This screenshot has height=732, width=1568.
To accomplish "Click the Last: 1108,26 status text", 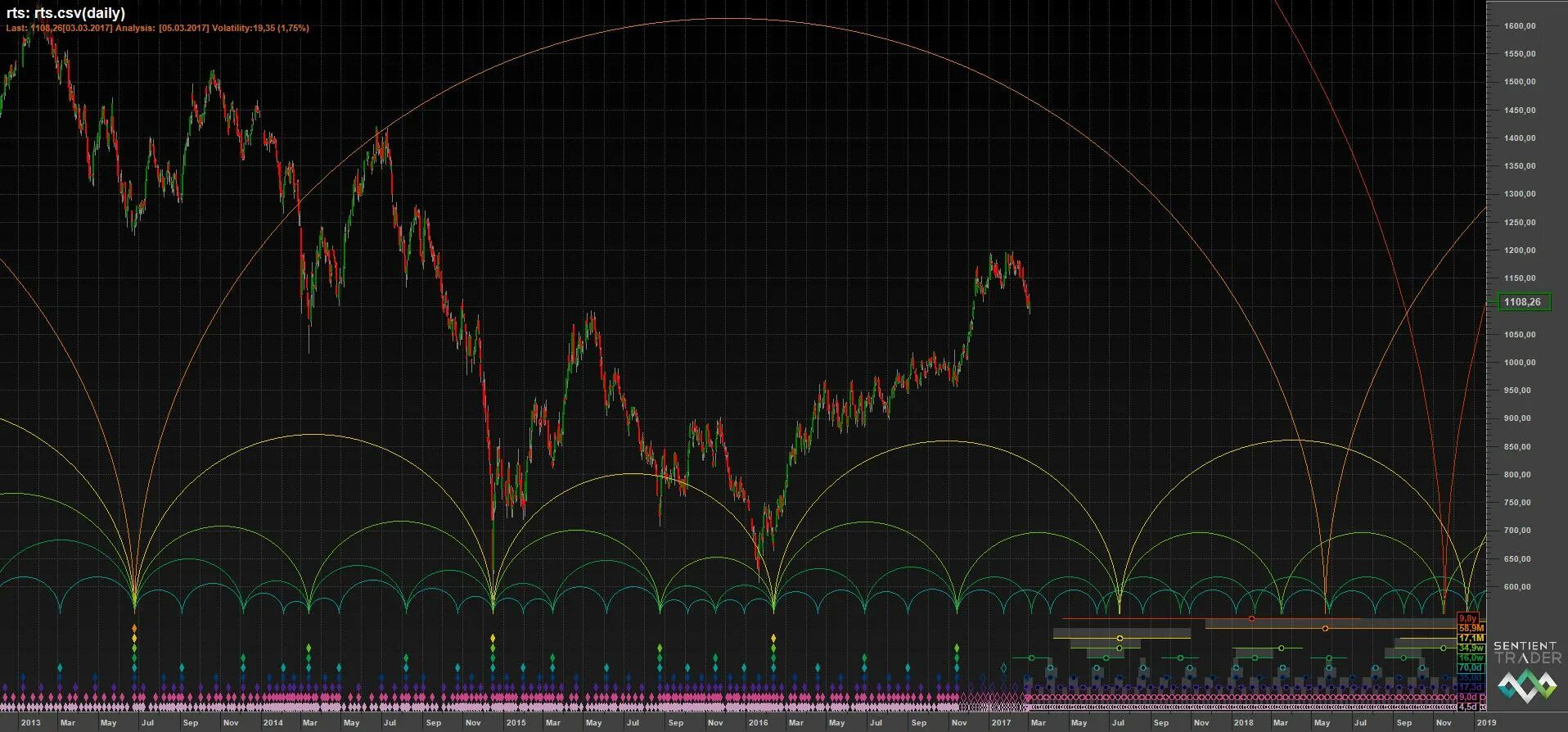I will (34, 29).
